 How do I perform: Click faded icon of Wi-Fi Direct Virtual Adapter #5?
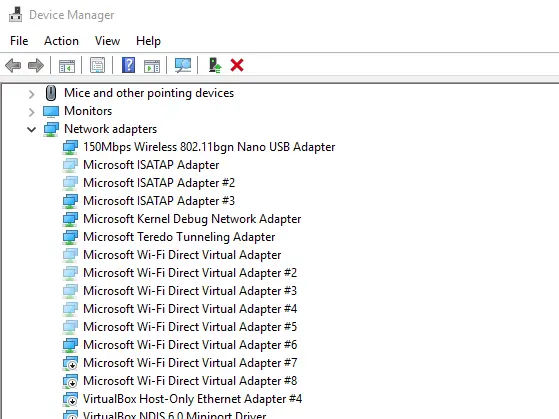(70, 327)
